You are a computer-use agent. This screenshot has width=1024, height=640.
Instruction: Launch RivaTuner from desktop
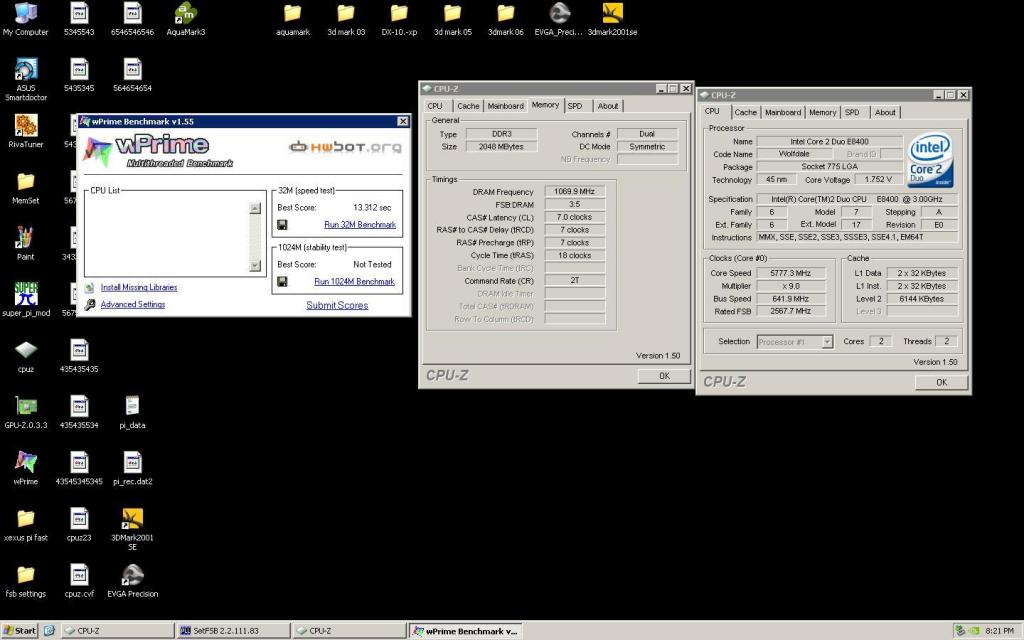coord(25,131)
